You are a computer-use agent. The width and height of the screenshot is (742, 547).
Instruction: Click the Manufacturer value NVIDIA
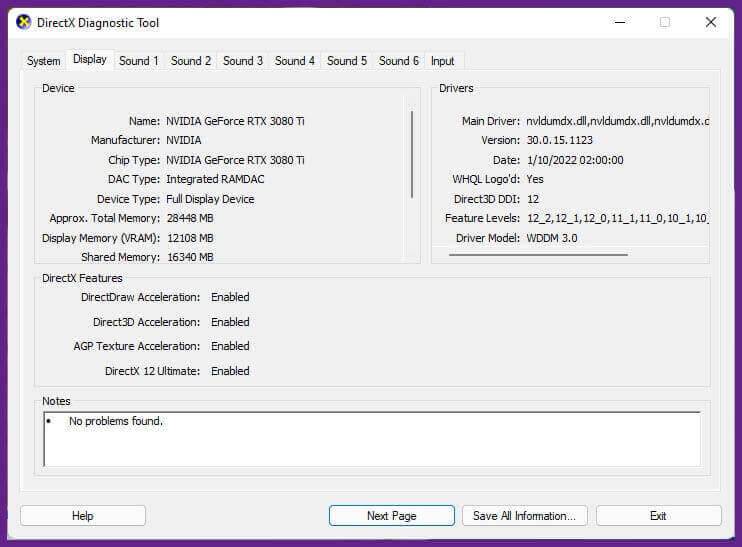(184, 141)
